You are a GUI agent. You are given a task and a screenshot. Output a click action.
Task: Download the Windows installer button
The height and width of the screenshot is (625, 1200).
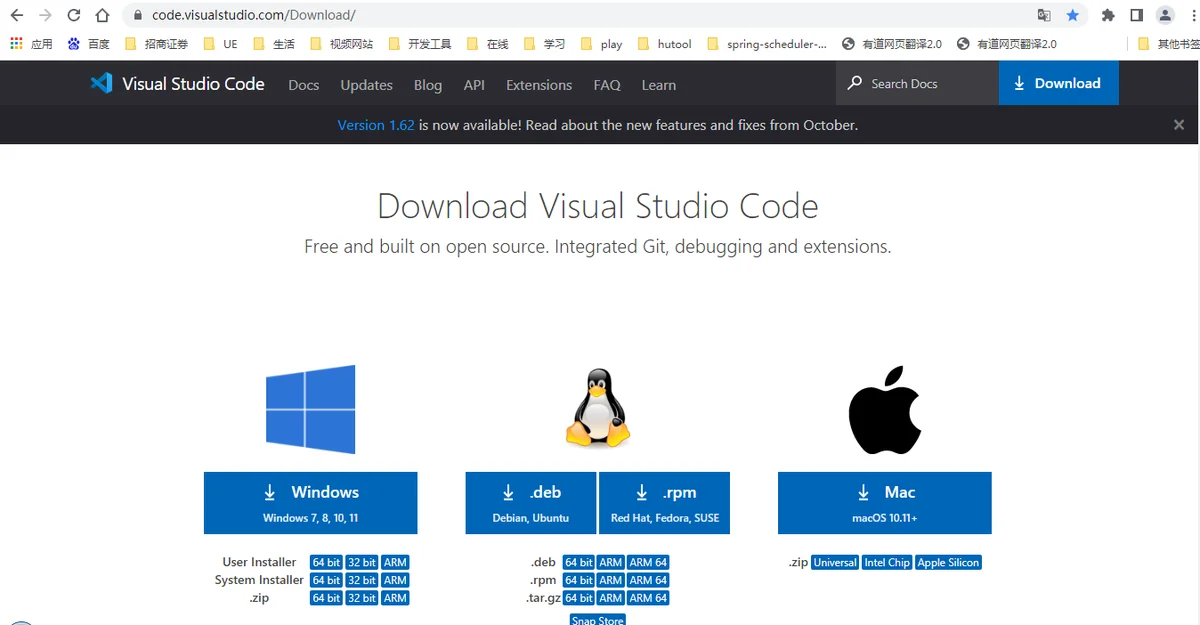coord(310,503)
